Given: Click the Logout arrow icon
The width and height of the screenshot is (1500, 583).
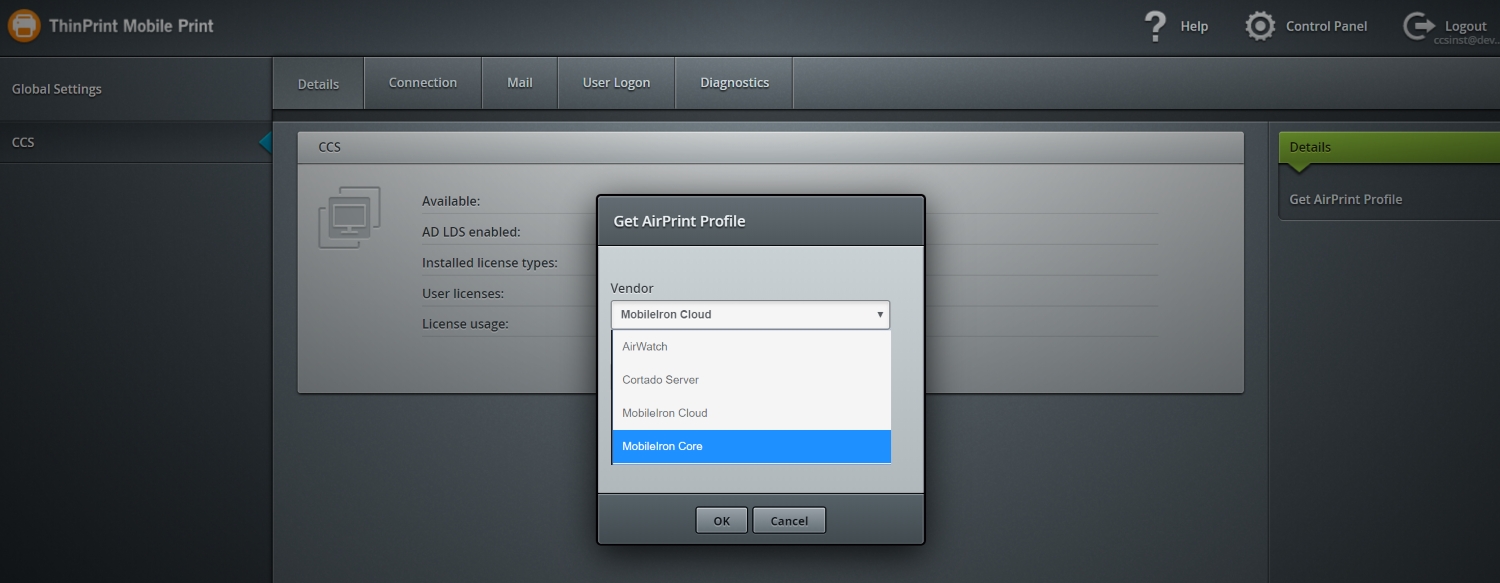Looking at the screenshot, I should coord(1419,26).
